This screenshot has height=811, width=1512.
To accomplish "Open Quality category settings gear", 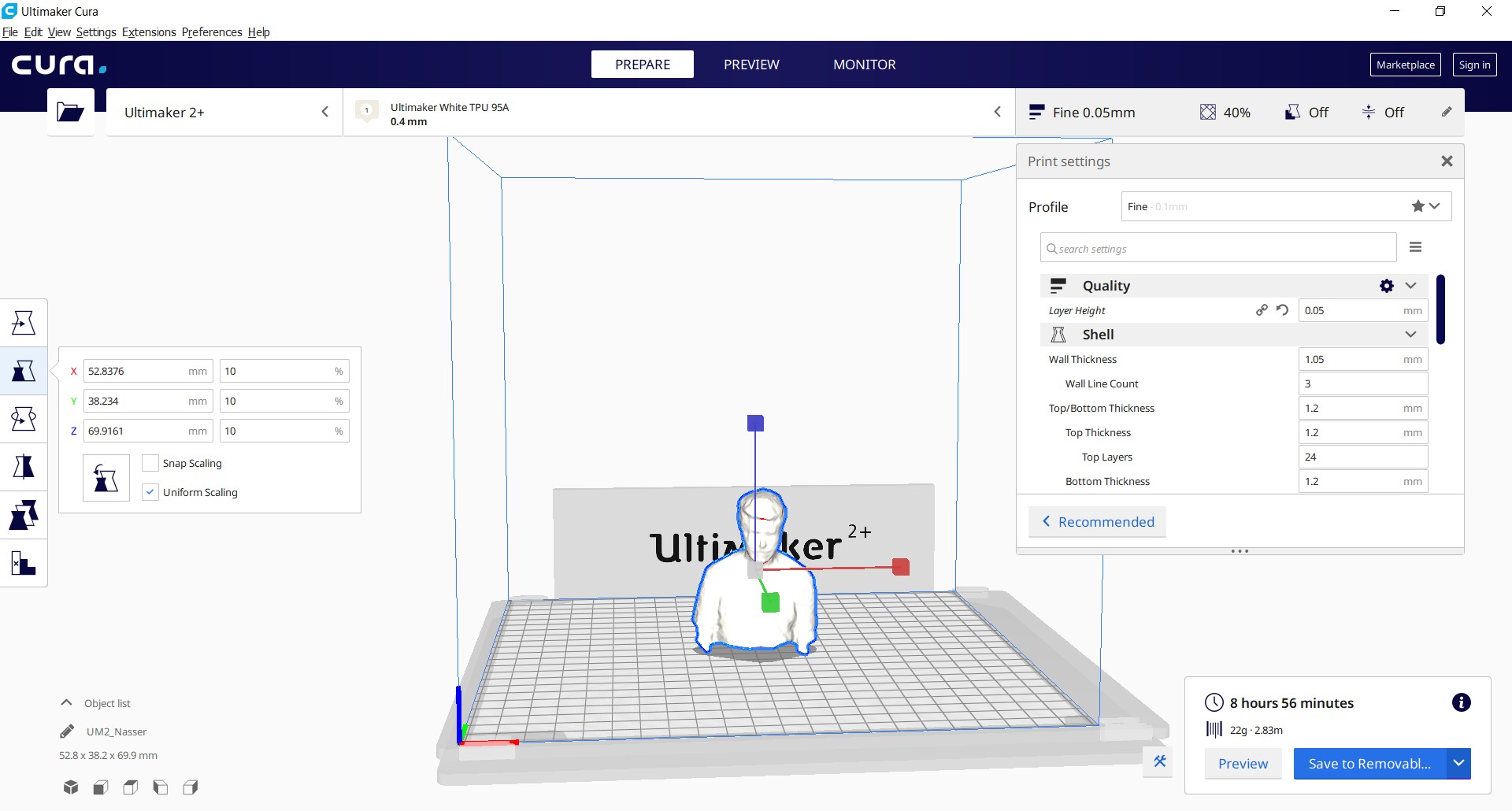I will pos(1387,286).
